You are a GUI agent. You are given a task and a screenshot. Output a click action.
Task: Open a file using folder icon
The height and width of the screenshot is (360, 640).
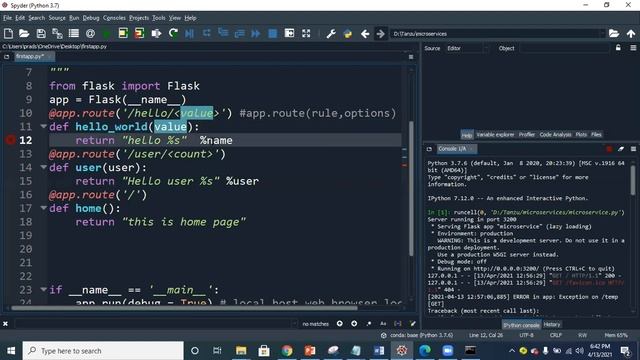(24, 33)
